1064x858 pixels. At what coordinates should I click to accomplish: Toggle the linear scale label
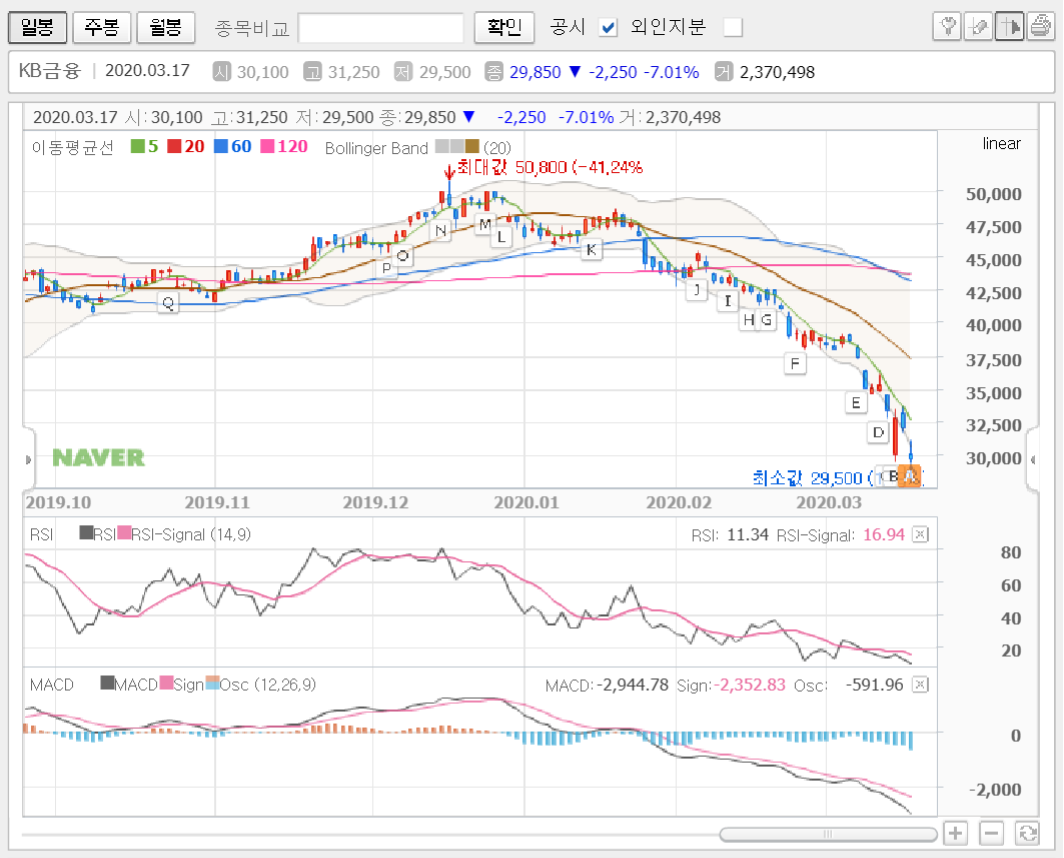pyautogui.click(x=1002, y=144)
